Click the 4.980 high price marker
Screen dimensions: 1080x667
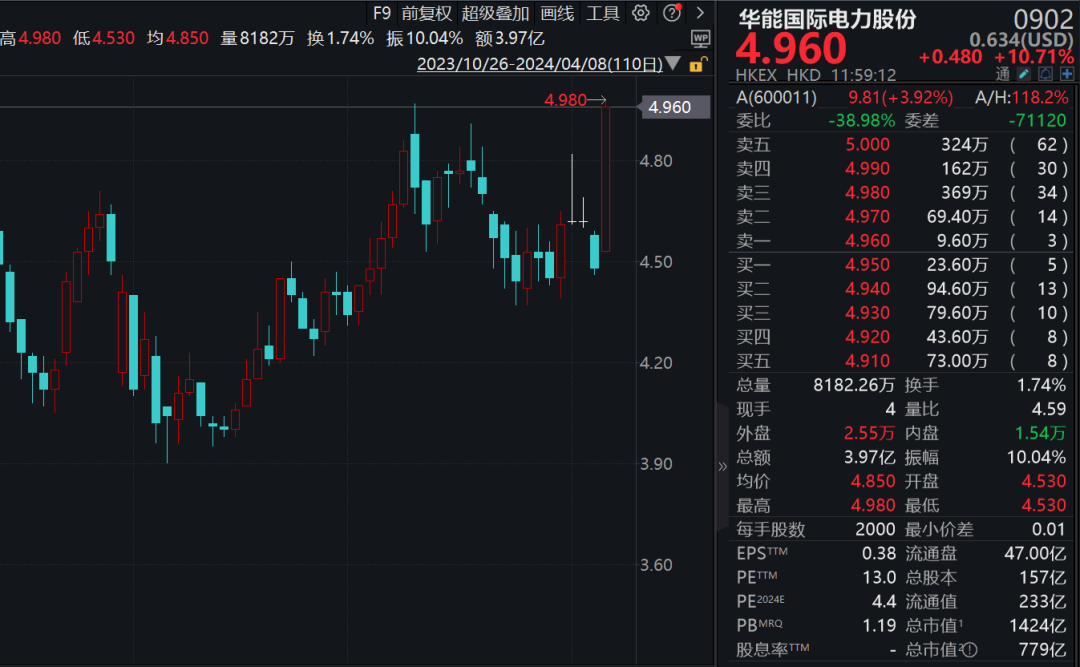tap(565, 100)
